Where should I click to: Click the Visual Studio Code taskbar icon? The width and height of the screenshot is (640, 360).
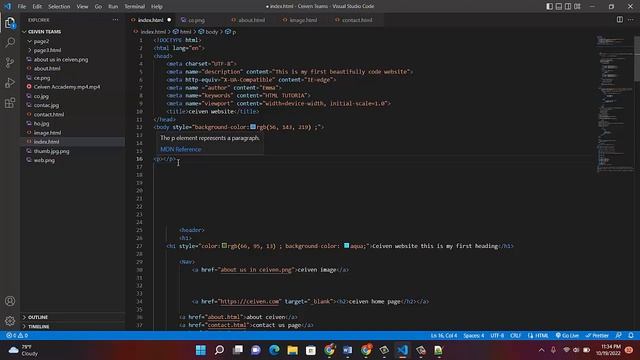point(402,350)
